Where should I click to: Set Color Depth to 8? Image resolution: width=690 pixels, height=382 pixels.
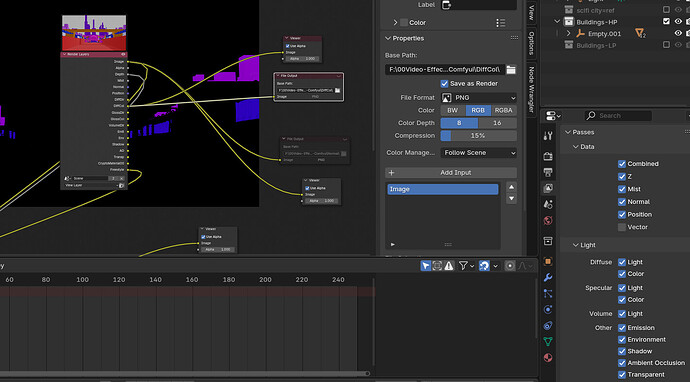point(459,123)
